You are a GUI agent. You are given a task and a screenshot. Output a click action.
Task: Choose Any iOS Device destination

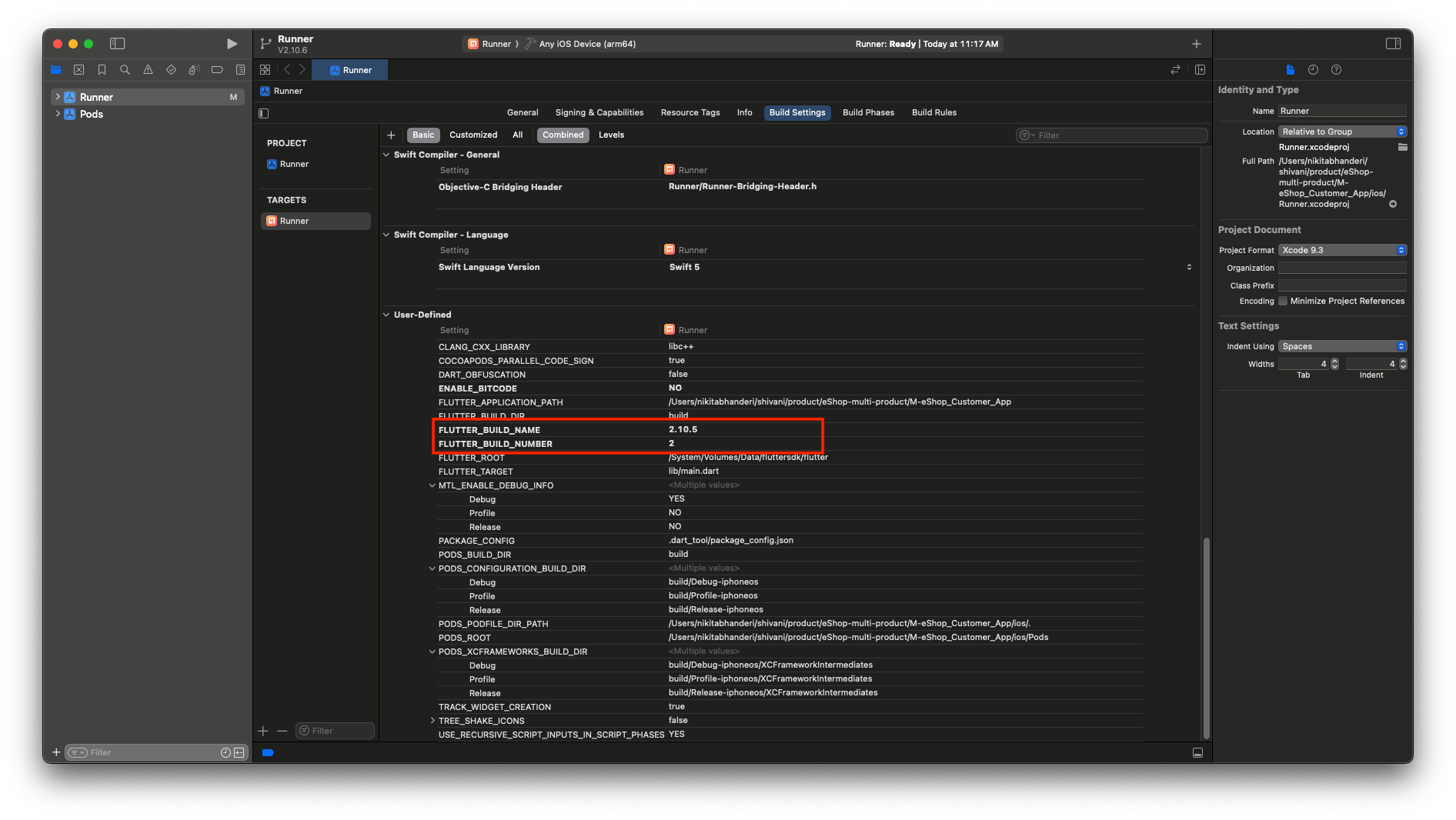(581, 44)
